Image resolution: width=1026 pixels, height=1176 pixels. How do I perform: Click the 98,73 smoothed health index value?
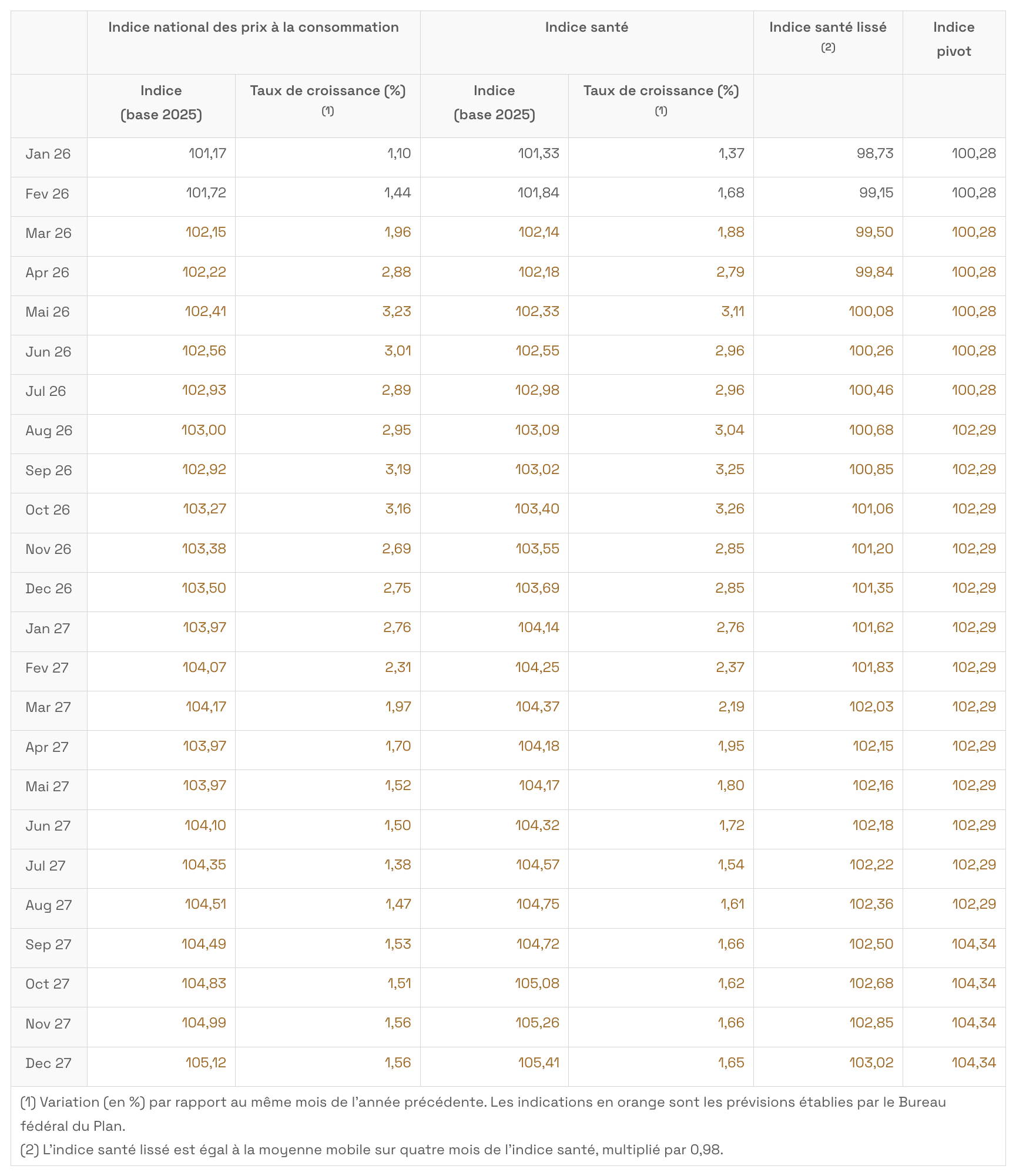[x=875, y=154]
